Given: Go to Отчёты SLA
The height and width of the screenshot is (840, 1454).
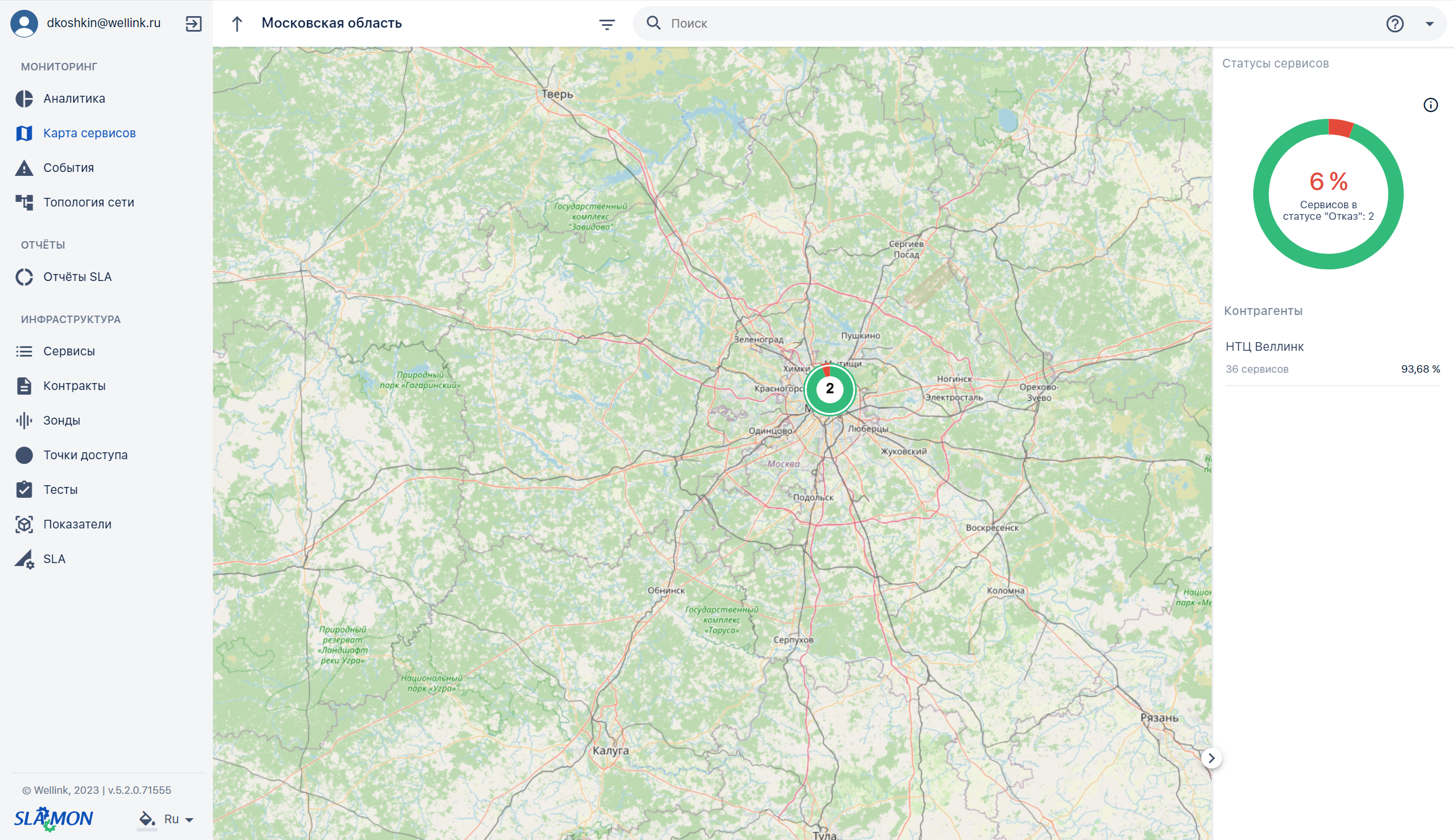Looking at the screenshot, I should click(77, 277).
